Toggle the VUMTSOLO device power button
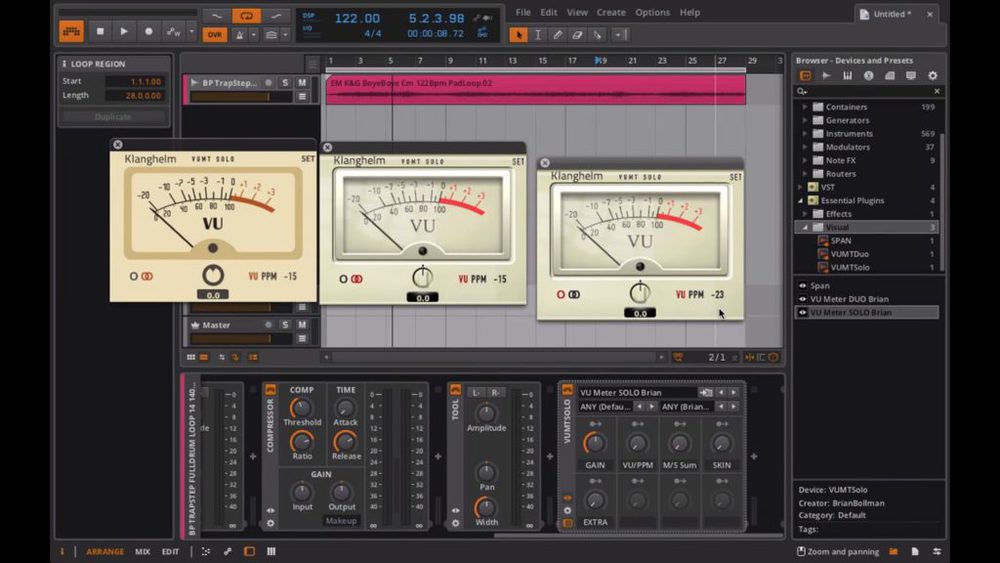Viewport: 1000px width, 563px height. tap(567, 390)
